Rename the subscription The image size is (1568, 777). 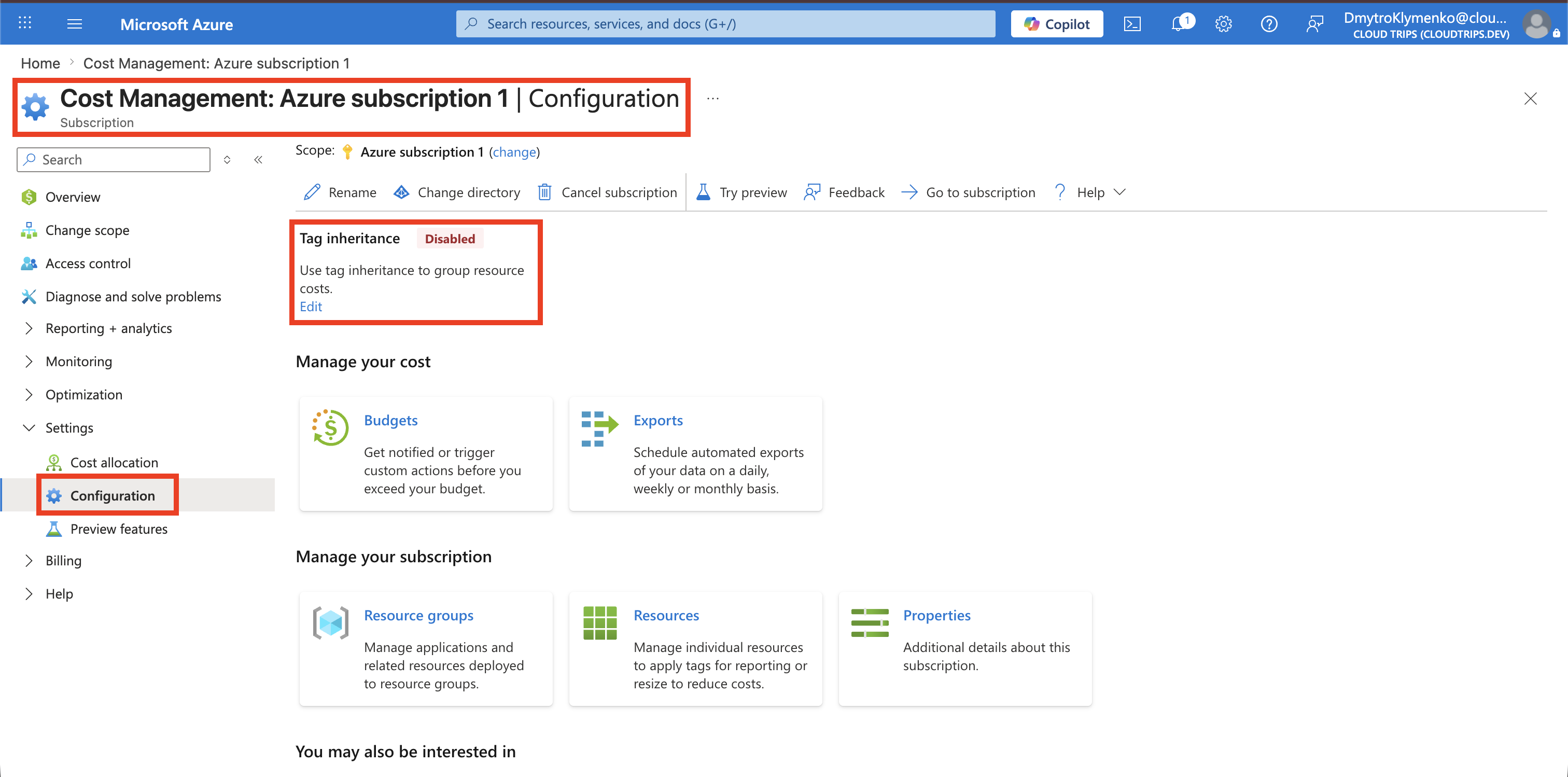(340, 192)
